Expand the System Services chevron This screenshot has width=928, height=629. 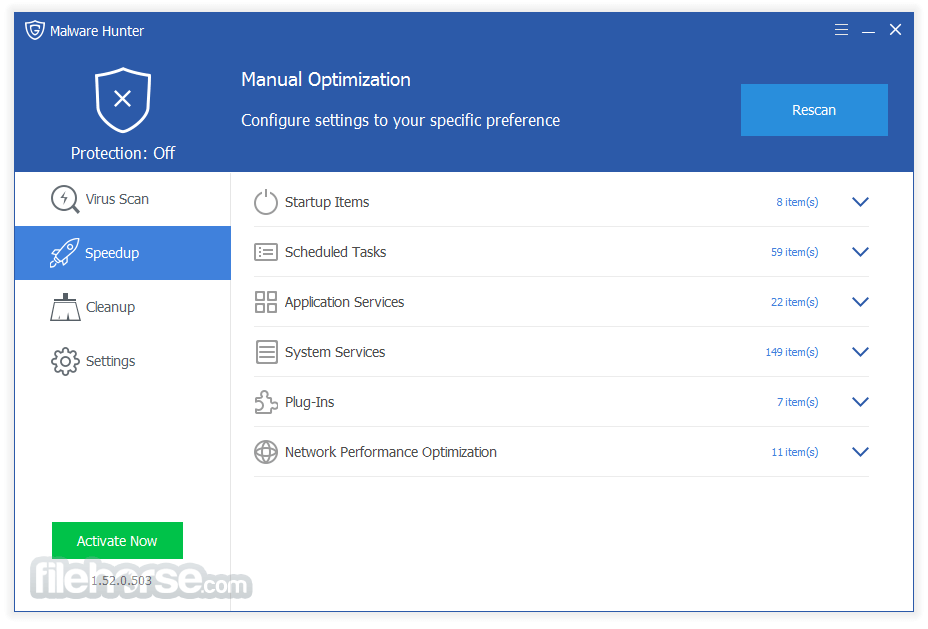[860, 351]
